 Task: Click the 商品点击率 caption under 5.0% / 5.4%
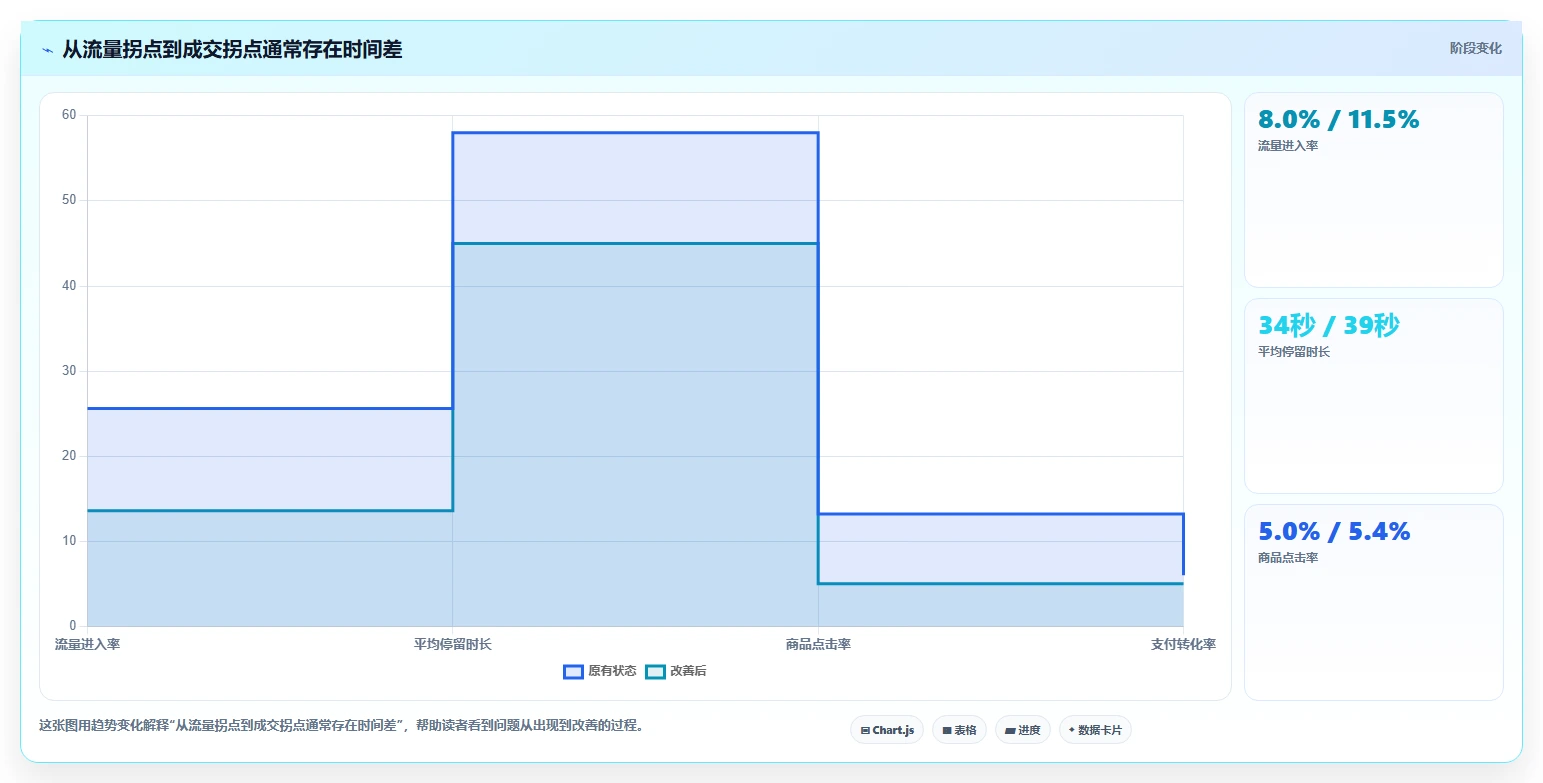tap(1288, 558)
